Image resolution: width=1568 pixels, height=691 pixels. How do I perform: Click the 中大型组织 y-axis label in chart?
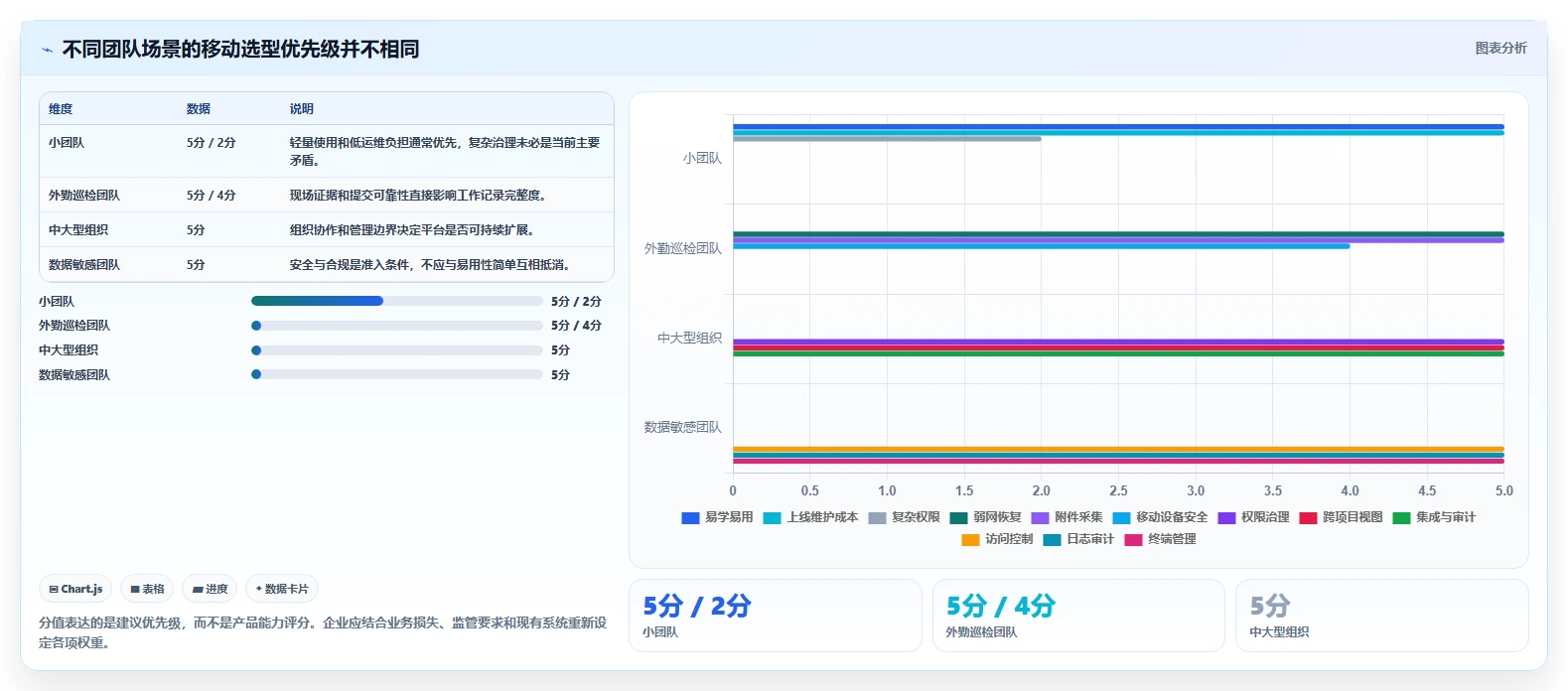pos(689,338)
